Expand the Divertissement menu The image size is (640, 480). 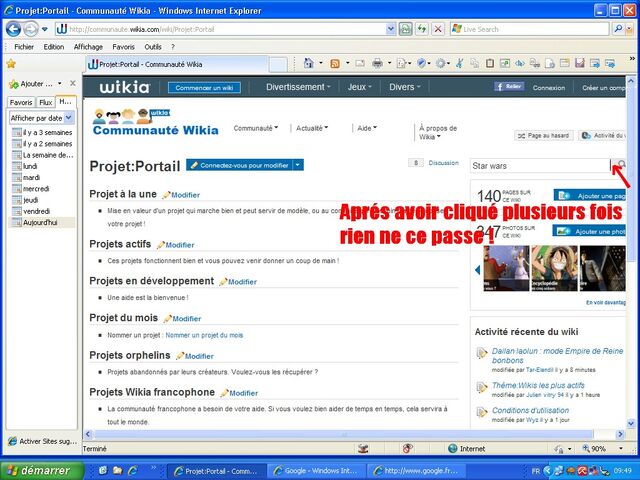[298, 87]
